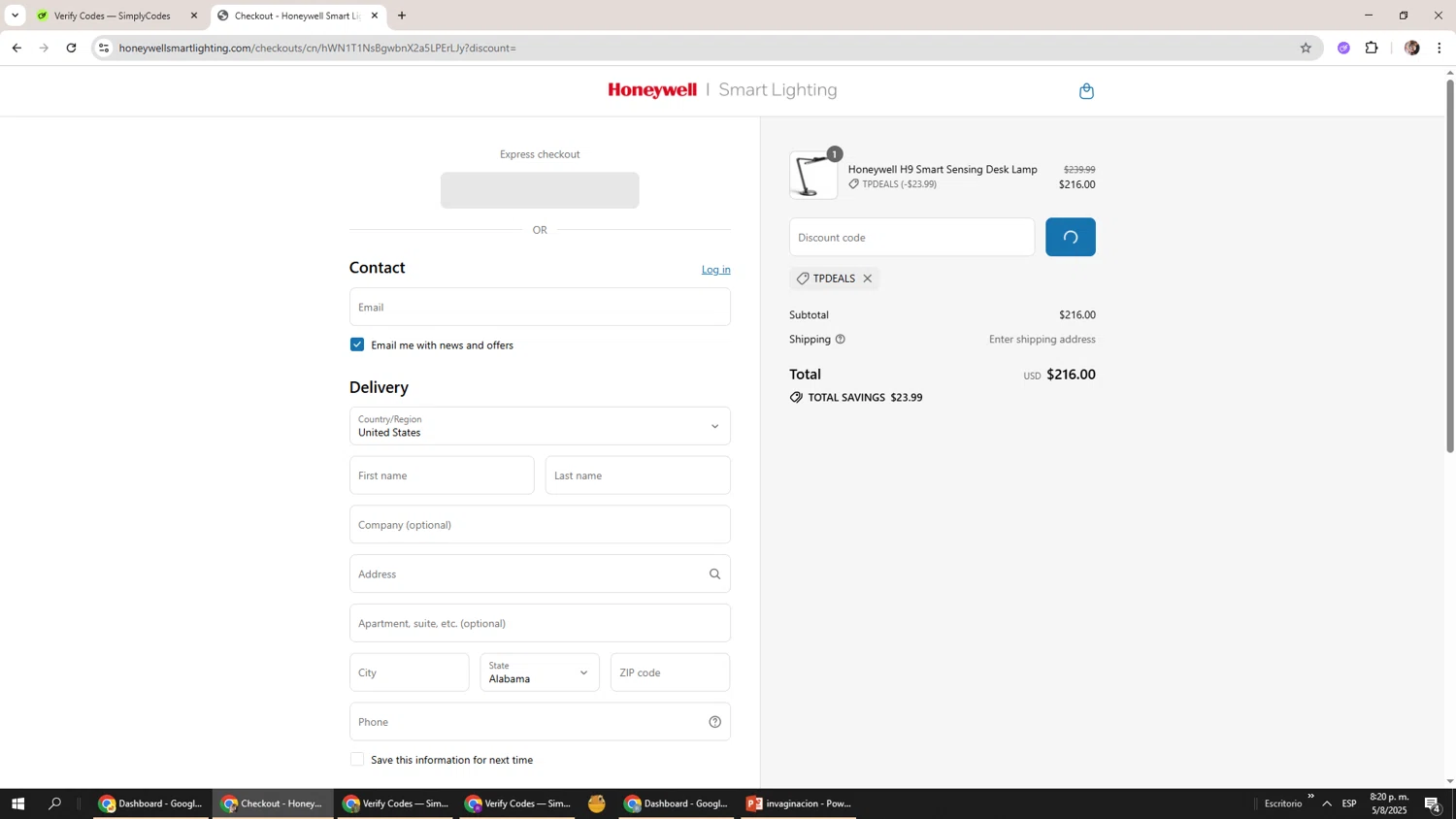Open the Windows notification center
This screenshot has width=1456, height=819.
click(1433, 803)
